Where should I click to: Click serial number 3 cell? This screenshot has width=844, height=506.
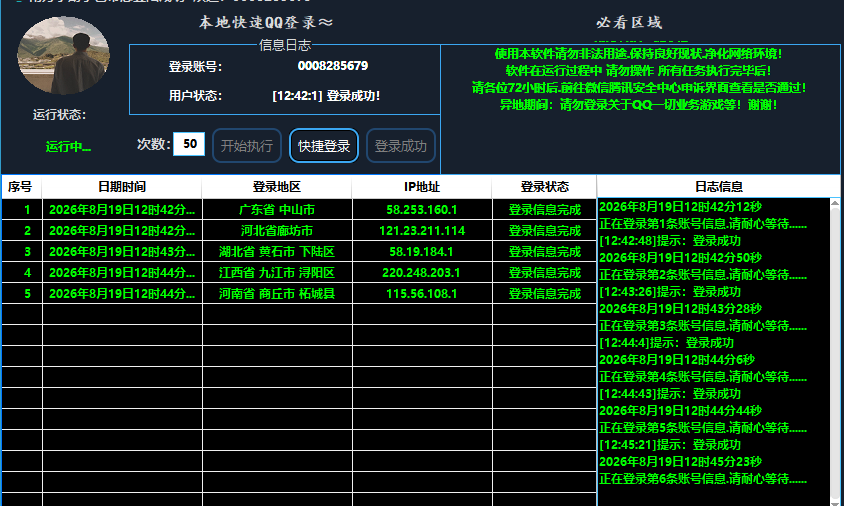(22, 251)
